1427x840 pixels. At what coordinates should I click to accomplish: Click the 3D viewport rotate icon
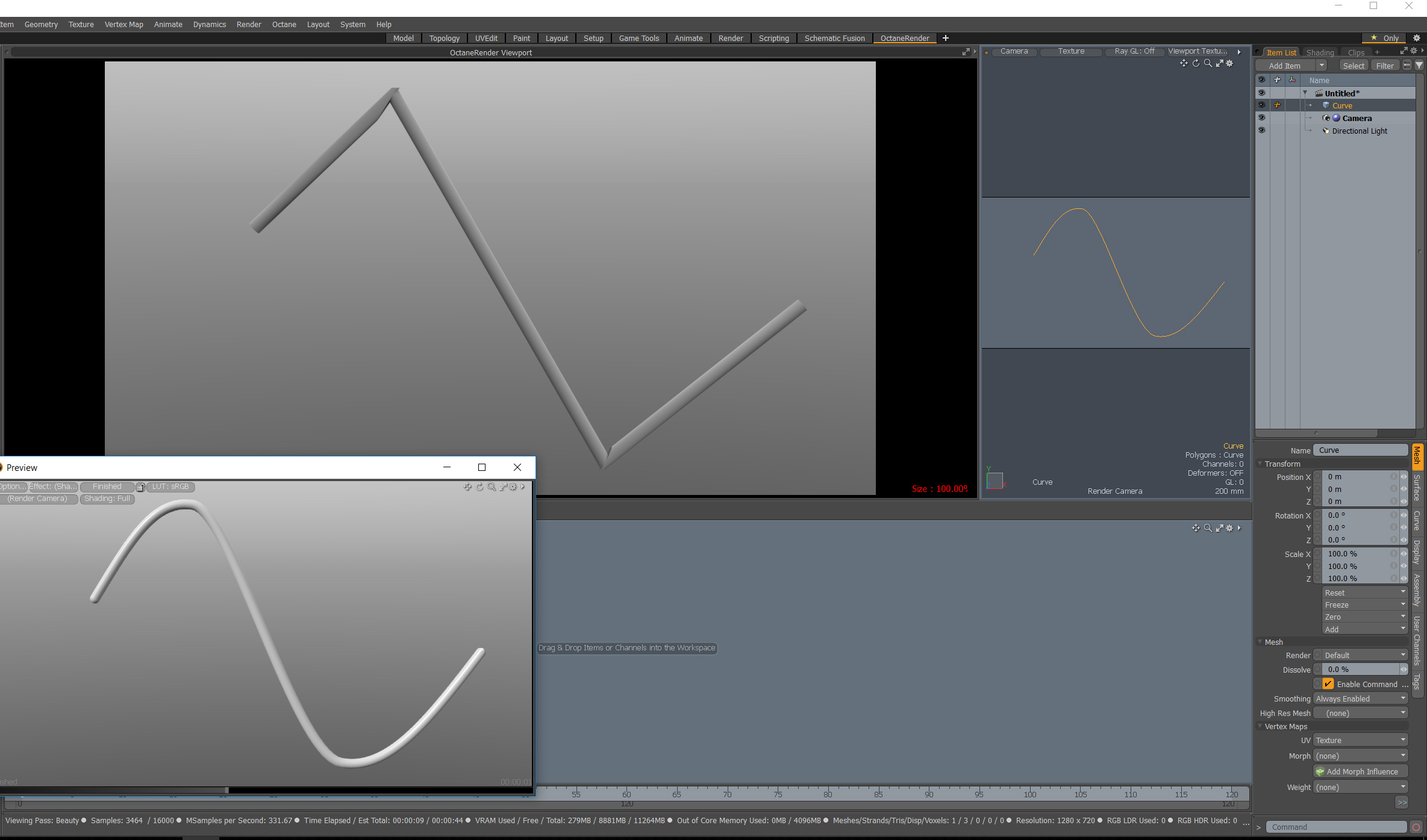coord(1196,63)
